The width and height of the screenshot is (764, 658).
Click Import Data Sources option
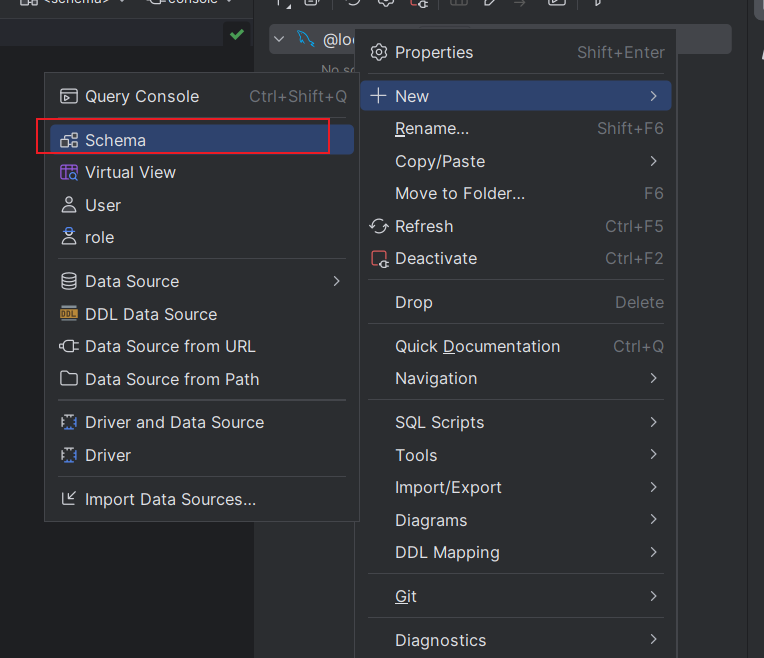point(170,499)
